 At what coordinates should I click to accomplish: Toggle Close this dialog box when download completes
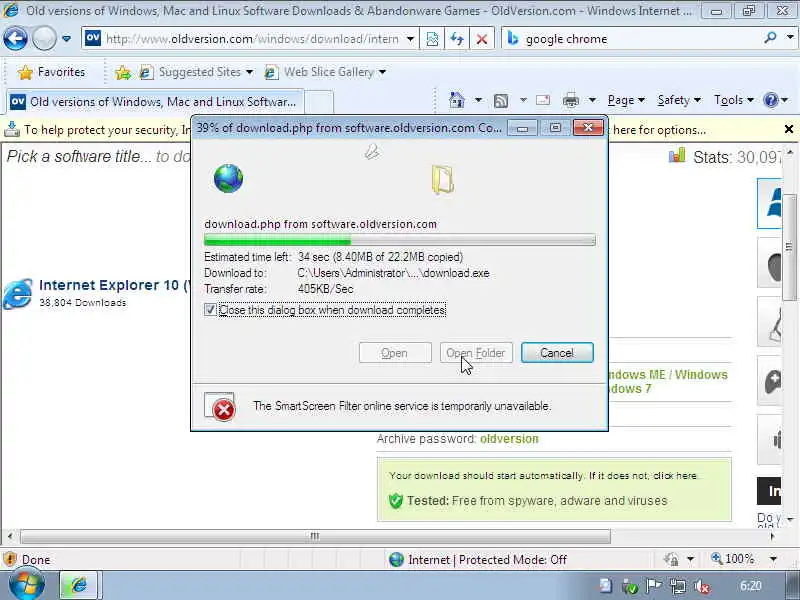pos(210,310)
